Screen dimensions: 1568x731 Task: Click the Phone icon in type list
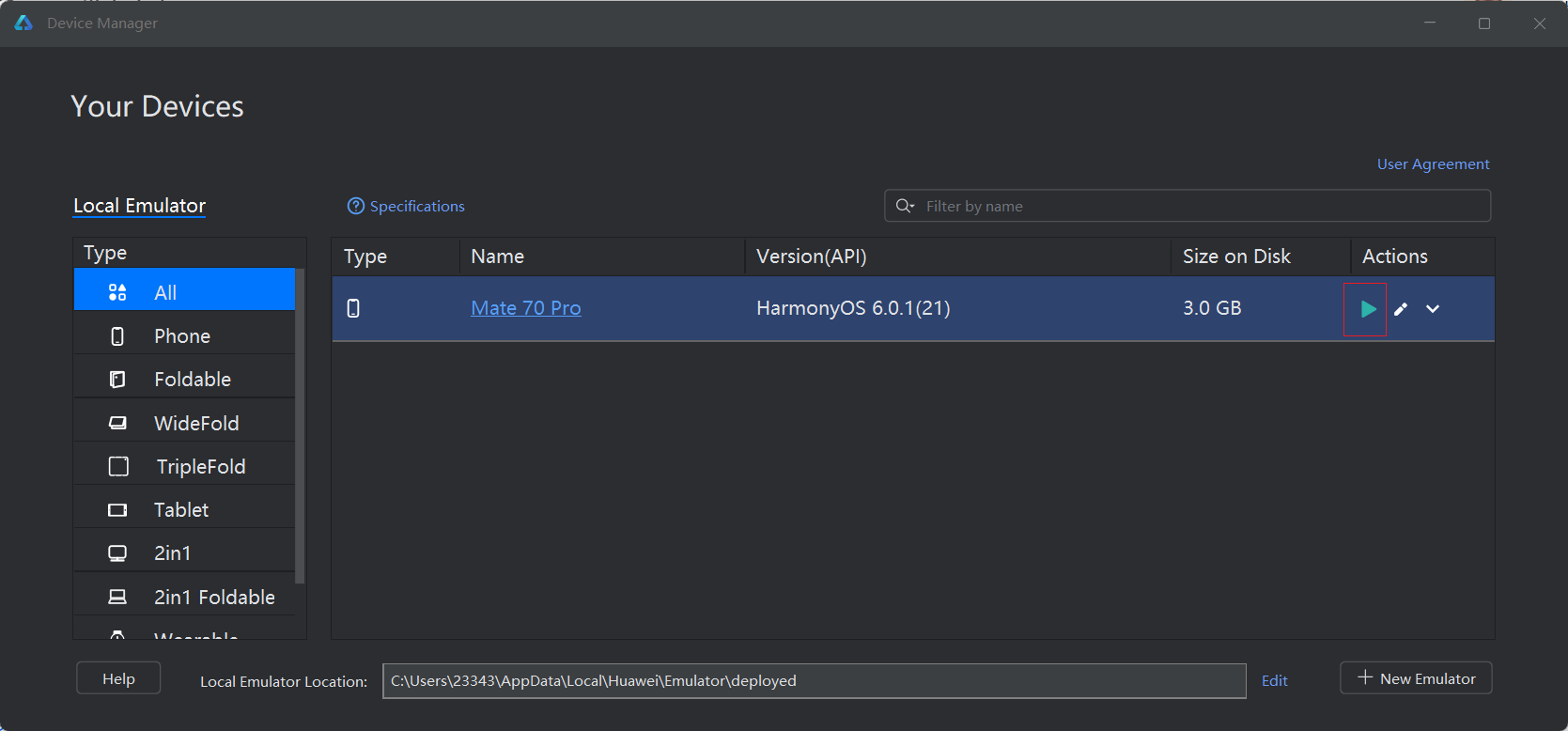[x=117, y=336]
